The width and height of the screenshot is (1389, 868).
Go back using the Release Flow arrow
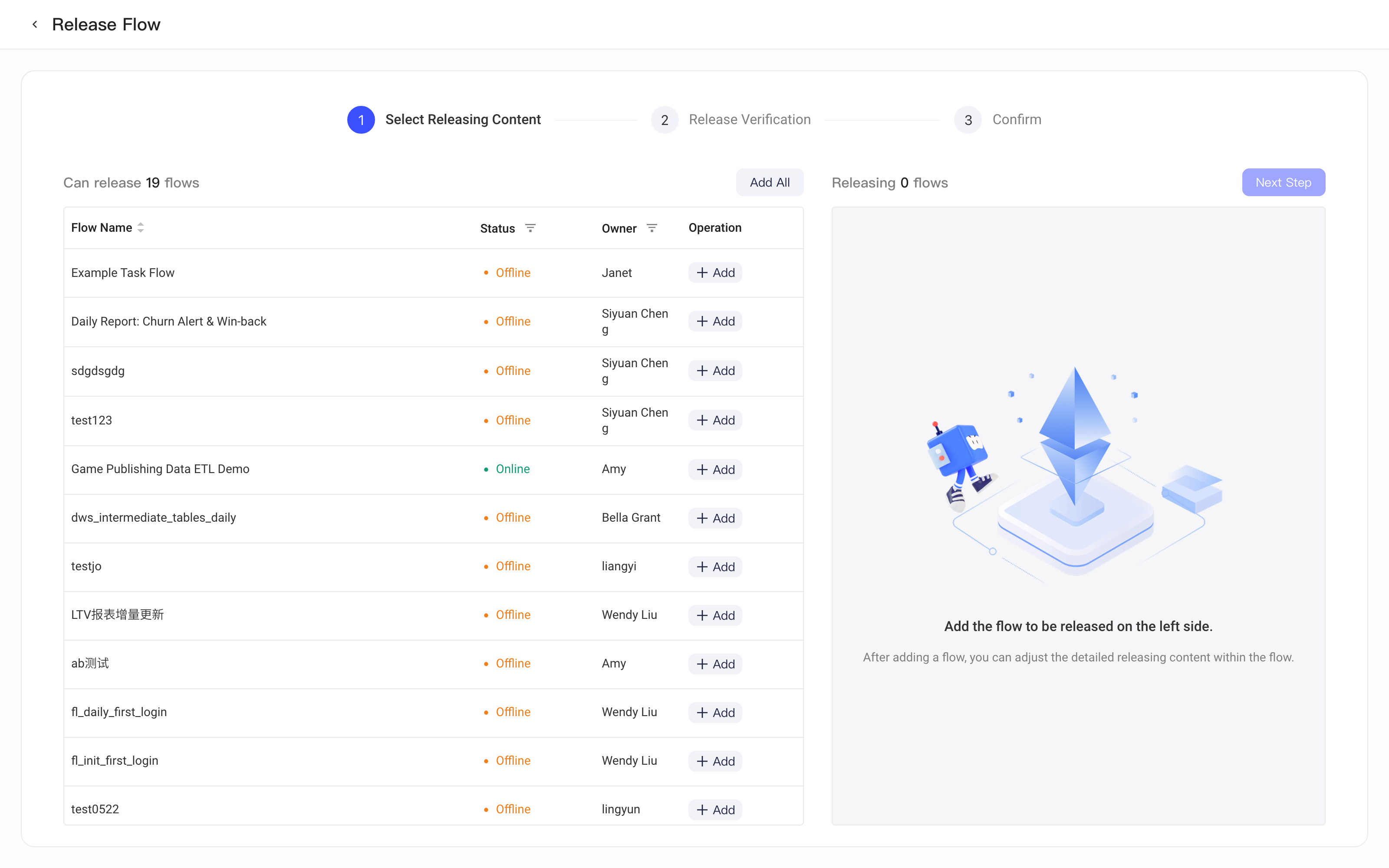(35, 24)
